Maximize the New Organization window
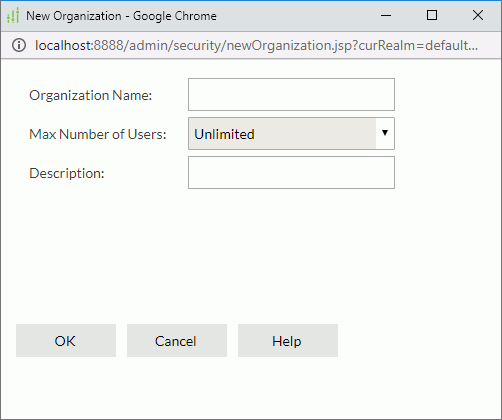 coord(432,15)
